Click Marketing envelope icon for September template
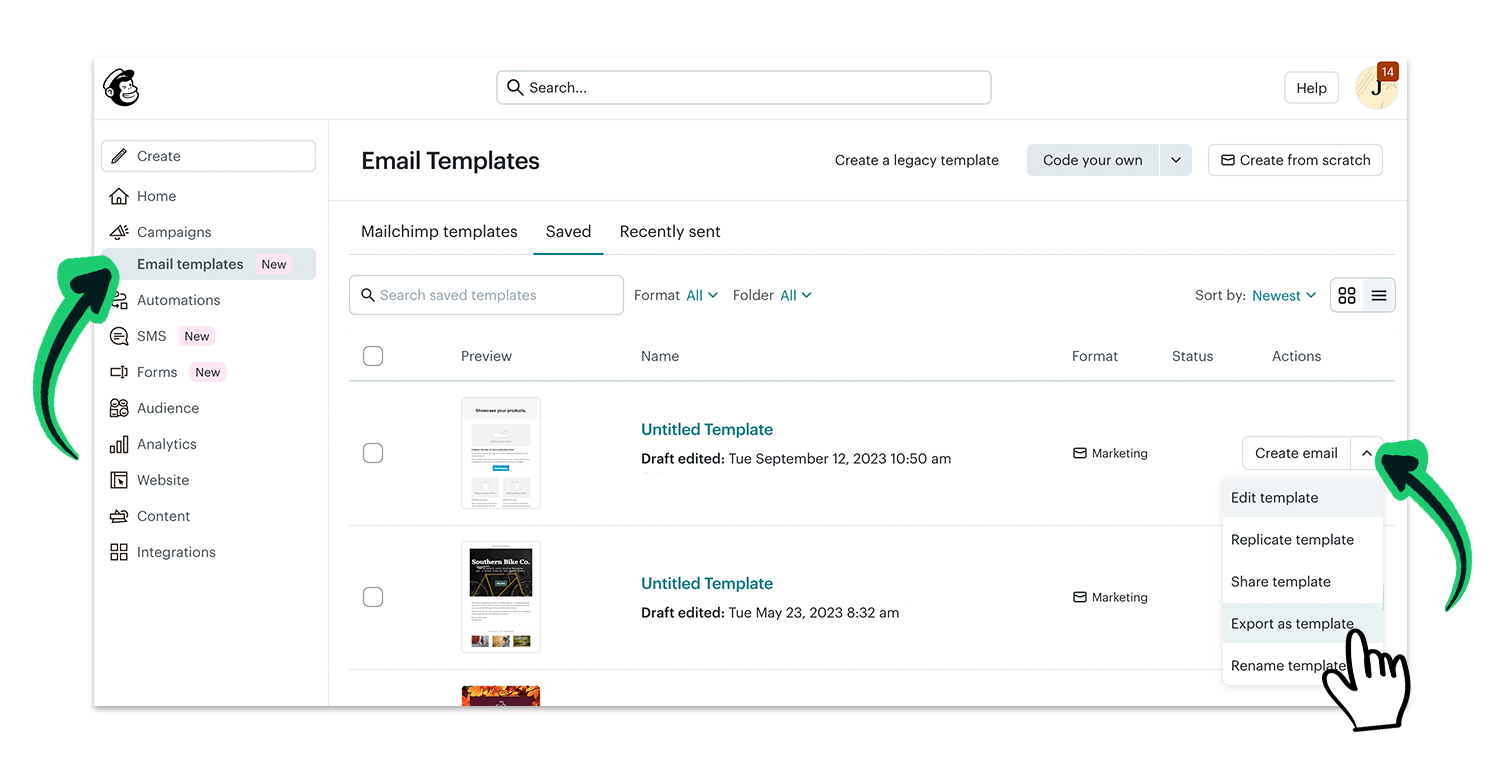The height and width of the screenshot is (782, 1500). [x=1080, y=453]
